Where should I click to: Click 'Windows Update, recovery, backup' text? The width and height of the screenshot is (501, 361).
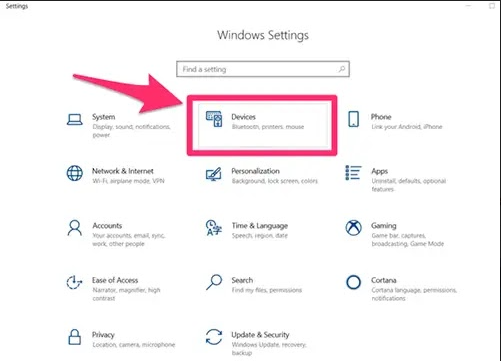(269, 349)
